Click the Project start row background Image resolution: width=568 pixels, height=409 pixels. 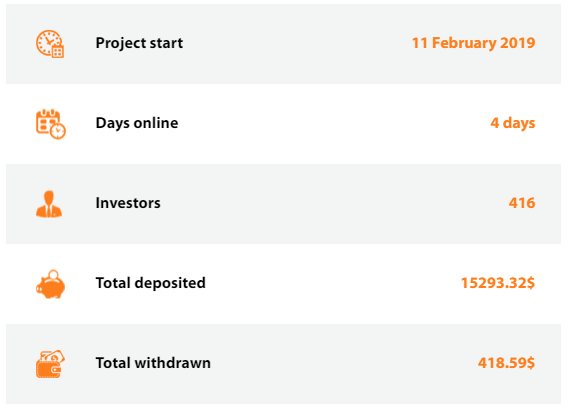tap(283, 44)
